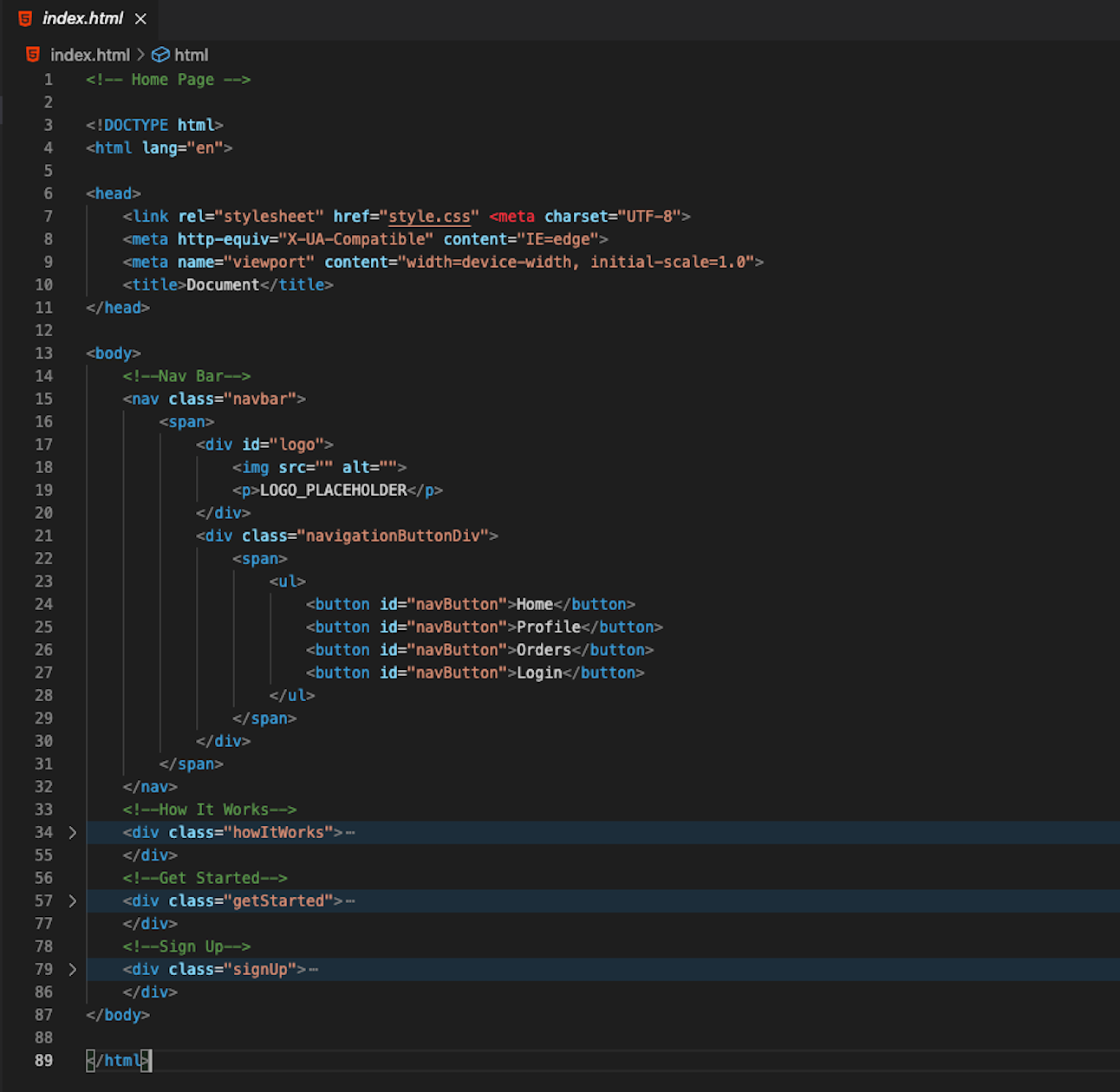This screenshot has width=1120, height=1092.
Task: Expand the folded getStarted div on line 57
Action: pyautogui.click(x=73, y=900)
